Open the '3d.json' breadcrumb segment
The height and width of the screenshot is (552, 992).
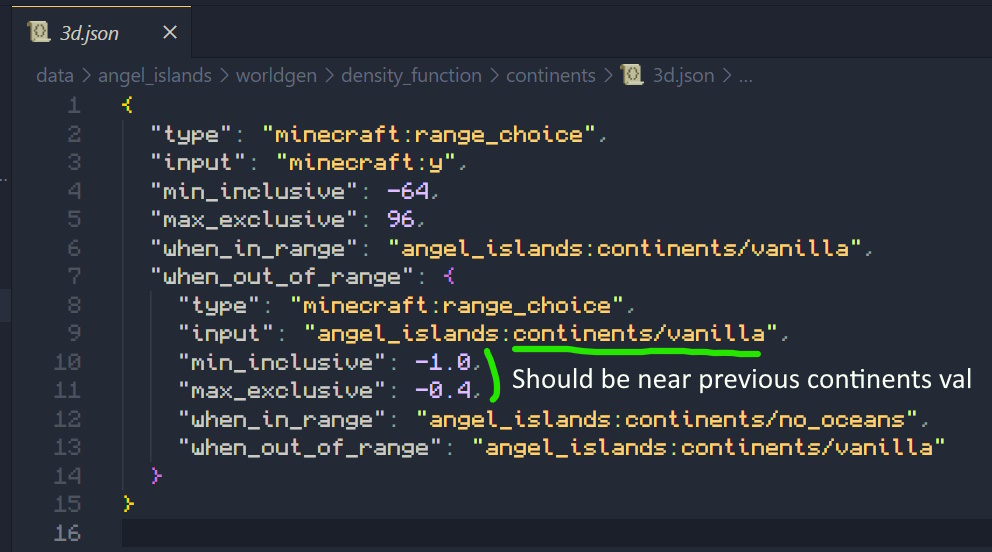(683, 75)
